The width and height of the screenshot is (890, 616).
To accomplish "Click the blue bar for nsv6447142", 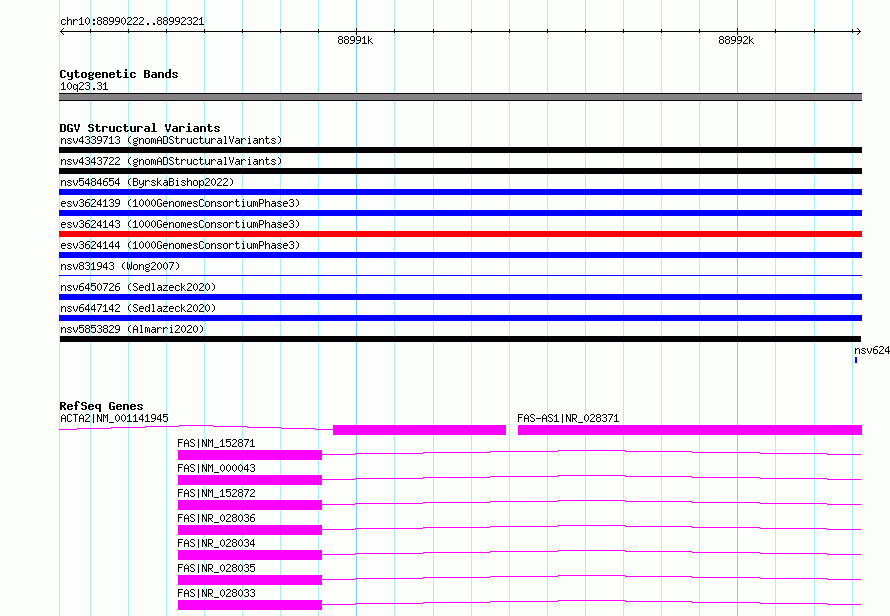I will (460, 318).
